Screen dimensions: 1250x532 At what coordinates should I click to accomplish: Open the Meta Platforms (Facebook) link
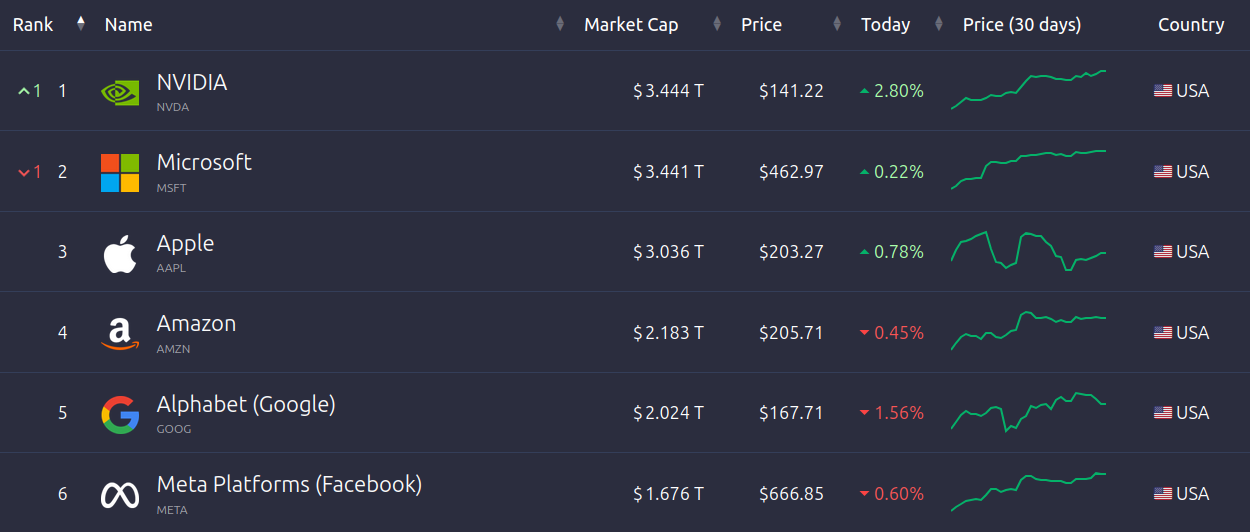[289, 484]
